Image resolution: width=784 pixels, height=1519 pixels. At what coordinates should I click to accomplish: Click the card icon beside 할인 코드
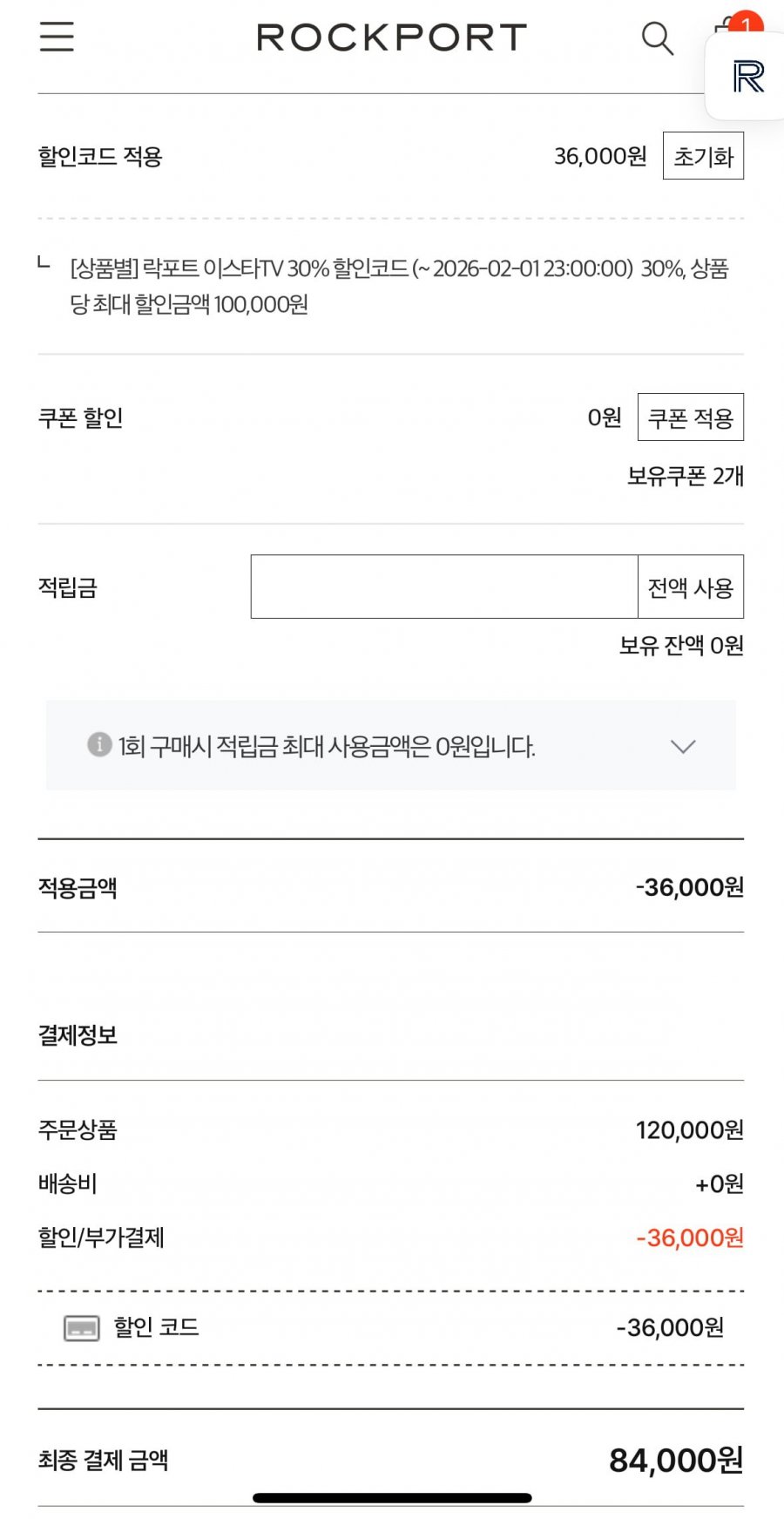pyautogui.click(x=82, y=1328)
